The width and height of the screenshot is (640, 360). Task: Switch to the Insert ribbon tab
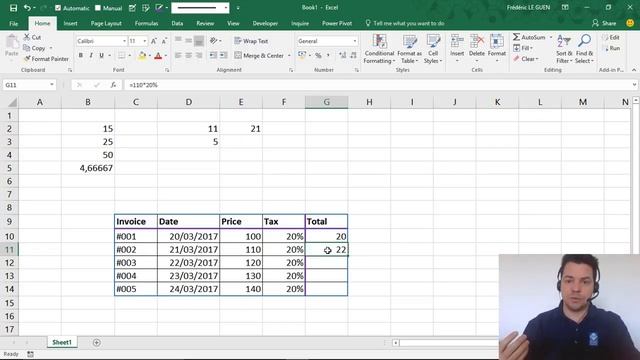pos(70,23)
